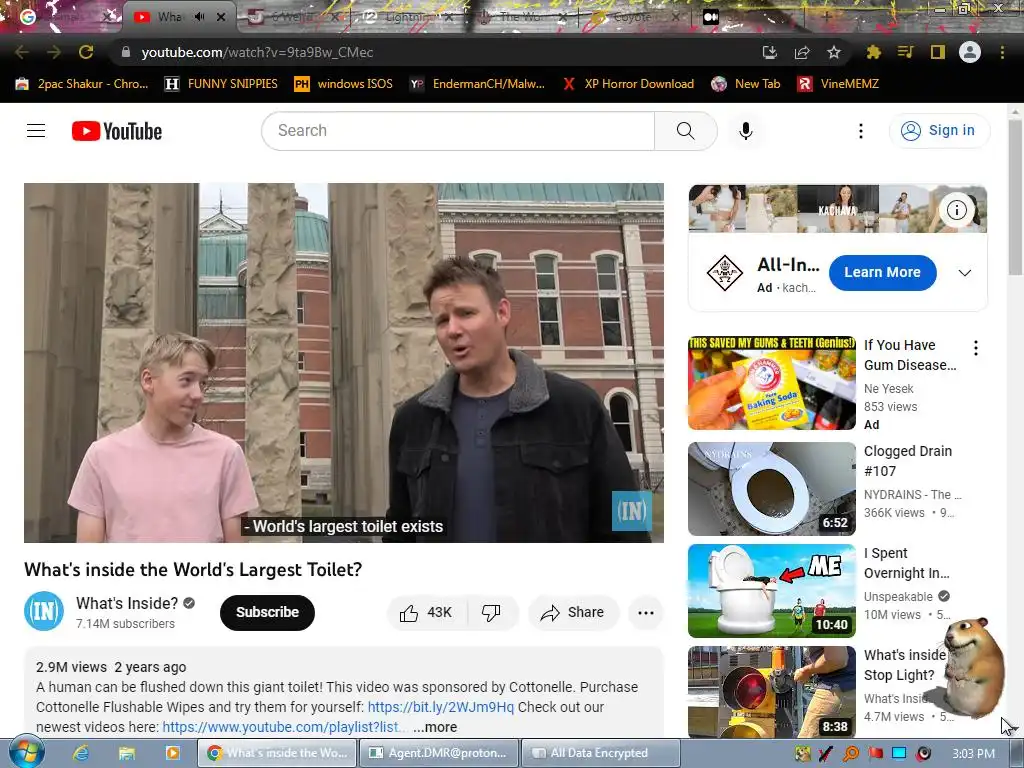Open the Gum Disease baking soda thumbnail
The width and height of the screenshot is (1024, 768).
771,383
